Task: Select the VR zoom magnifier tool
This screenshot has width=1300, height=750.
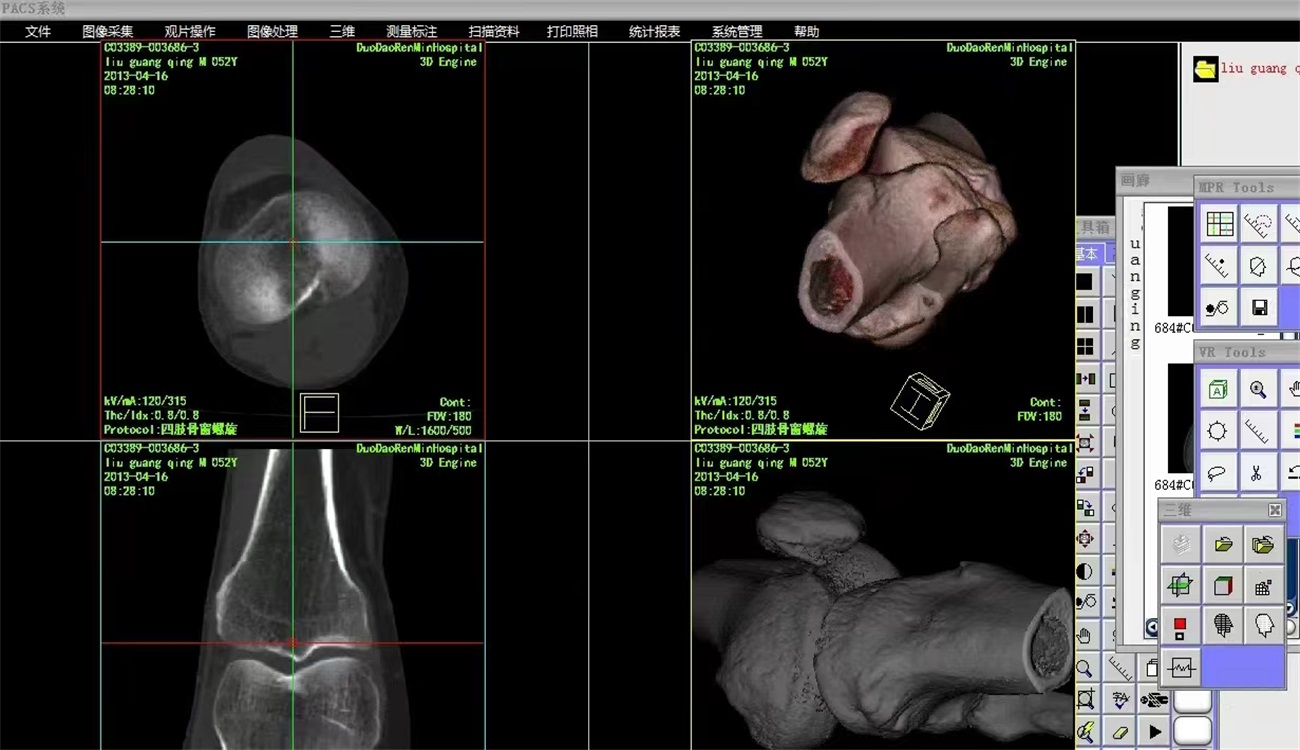Action: pos(1257,389)
